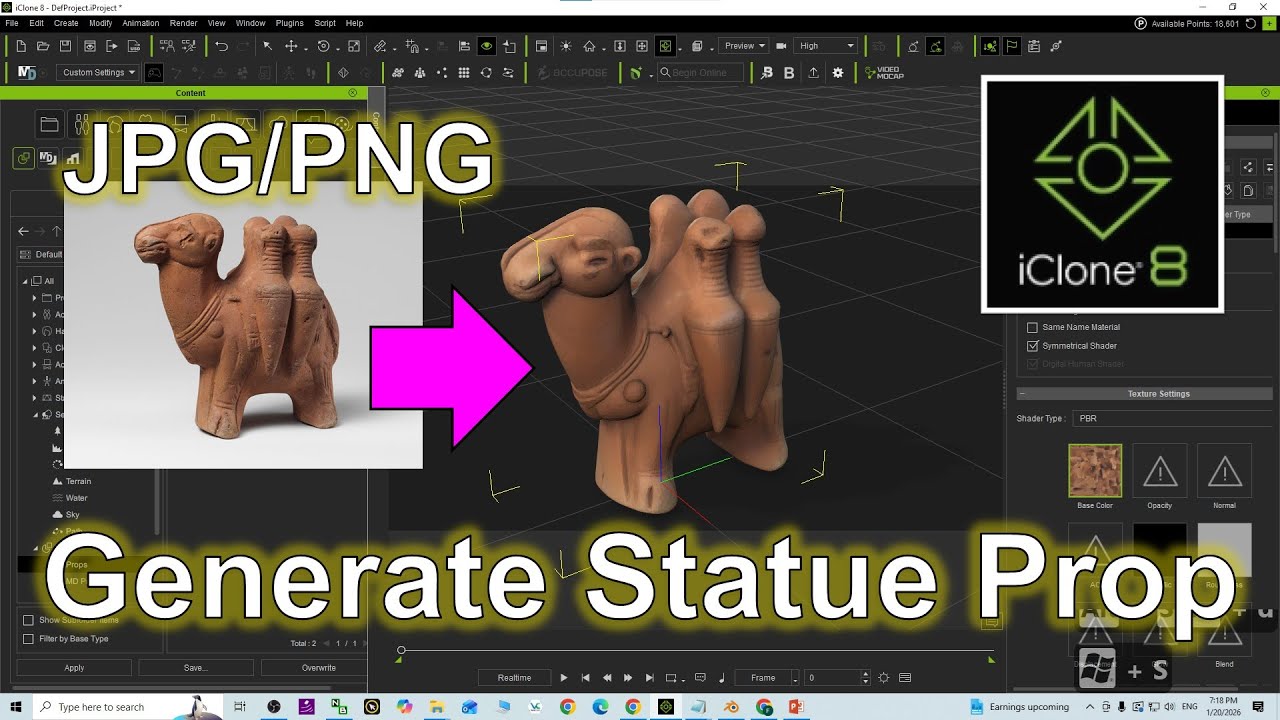Select the Opacity texture slot

[1160, 471]
